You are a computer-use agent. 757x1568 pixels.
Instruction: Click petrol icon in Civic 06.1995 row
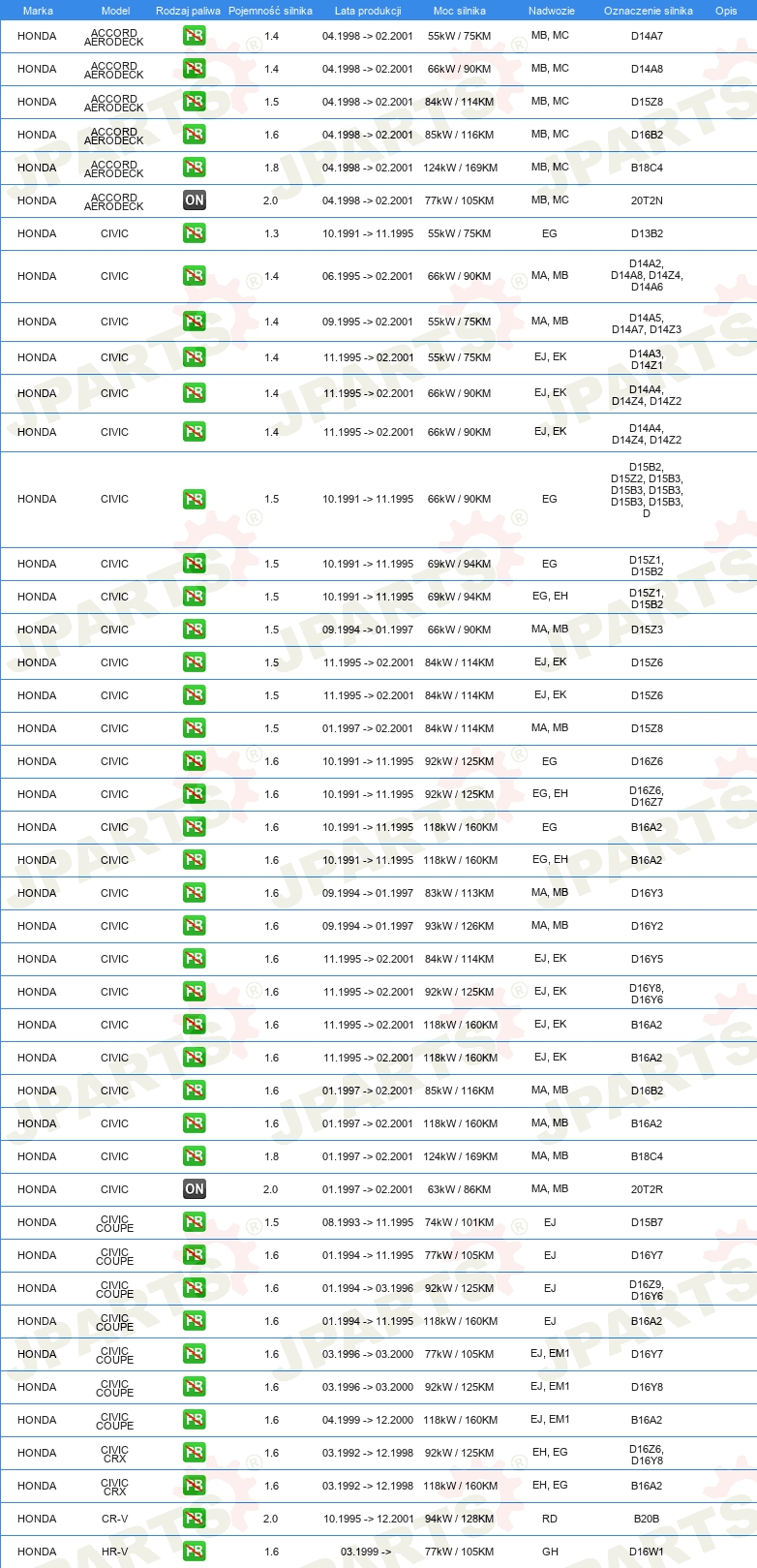[195, 276]
